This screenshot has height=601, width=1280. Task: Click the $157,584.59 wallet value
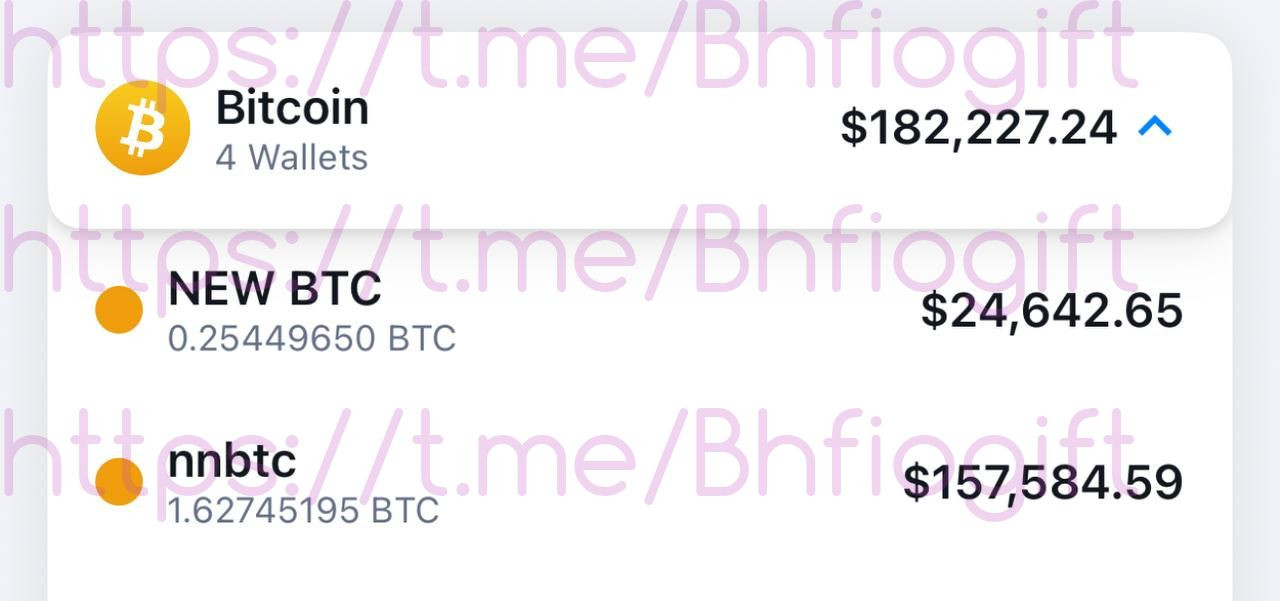[x=1043, y=482]
